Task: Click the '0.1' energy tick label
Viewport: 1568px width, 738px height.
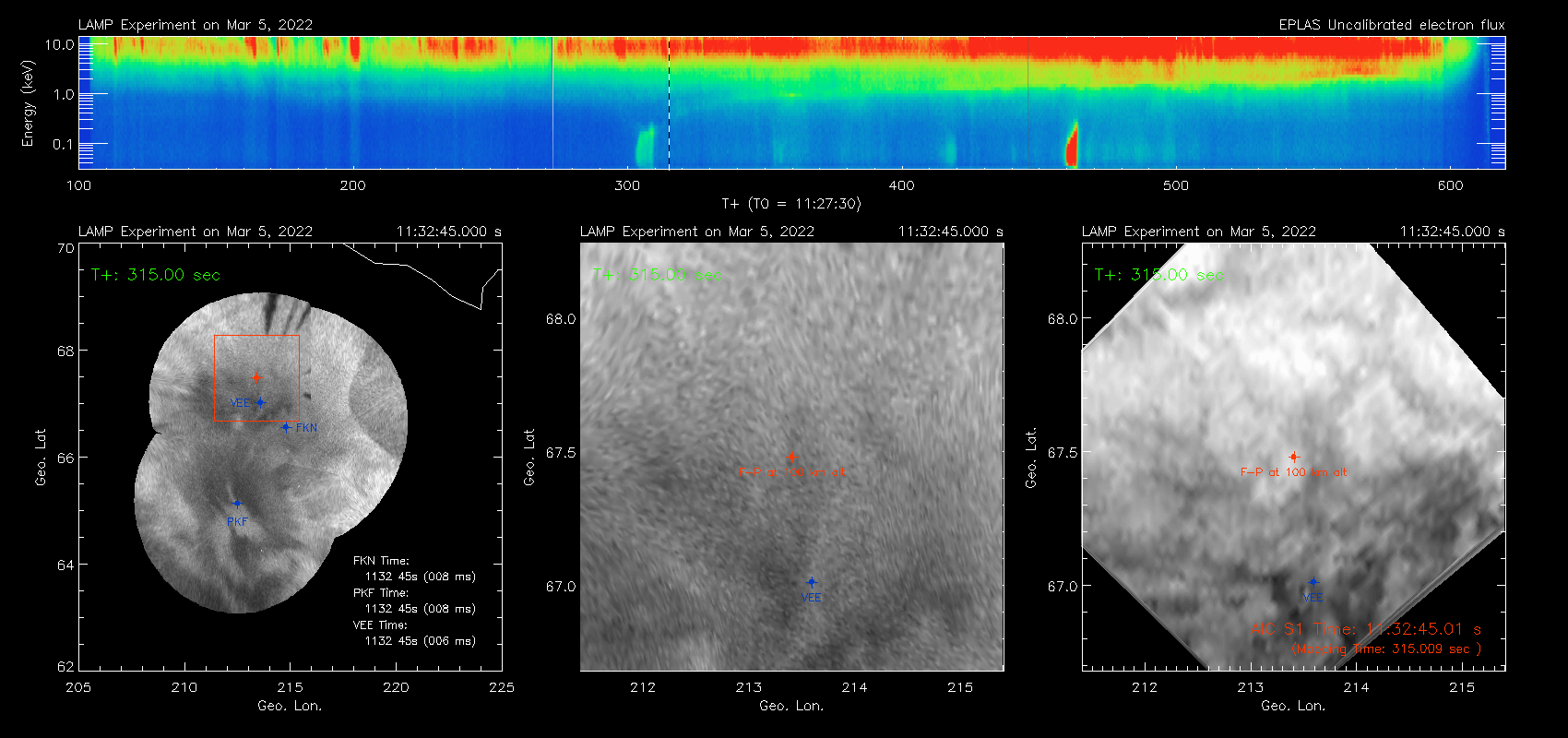Action: pyautogui.click(x=64, y=144)
